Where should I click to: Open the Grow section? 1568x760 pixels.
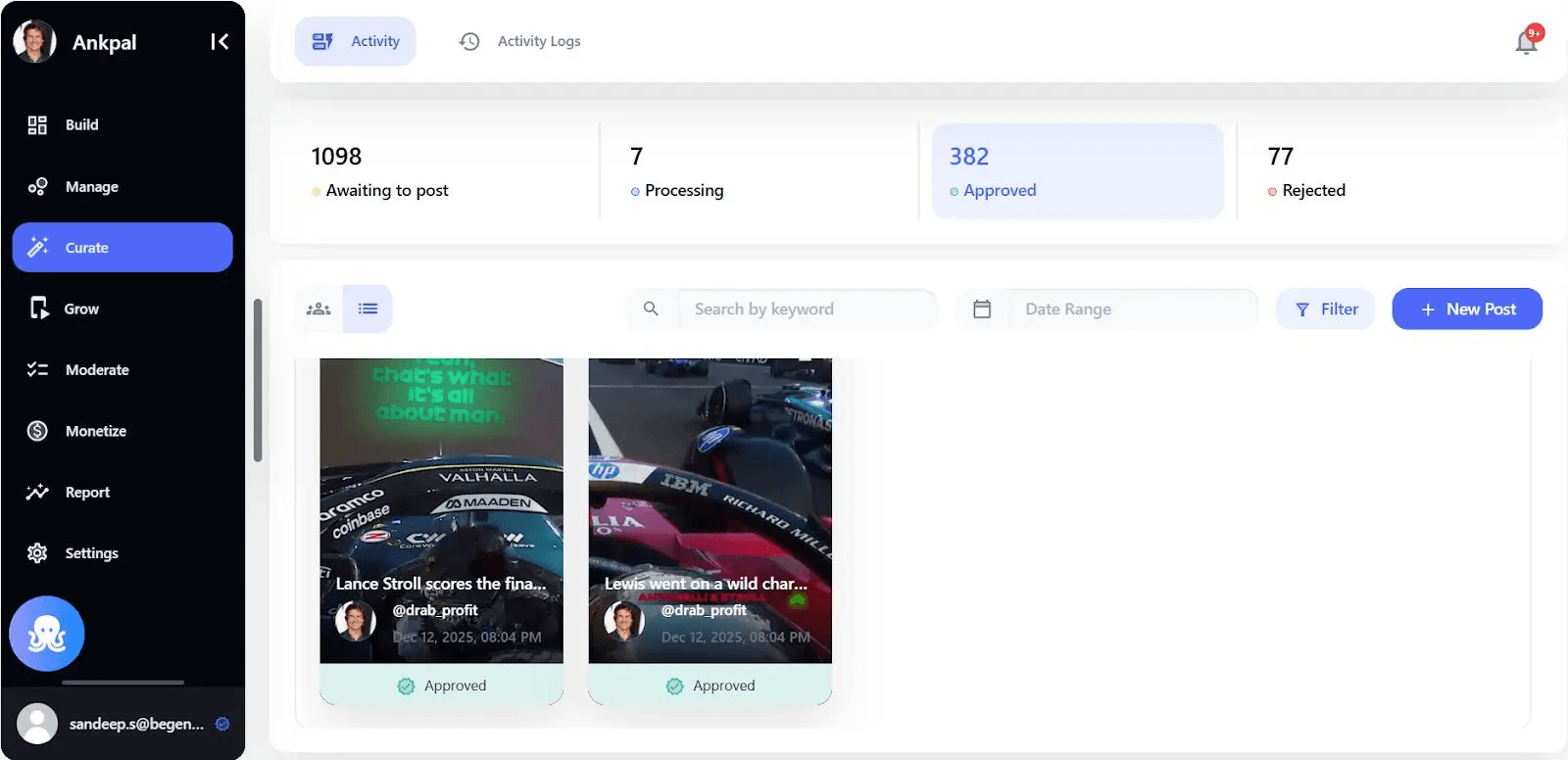(122, 309)
